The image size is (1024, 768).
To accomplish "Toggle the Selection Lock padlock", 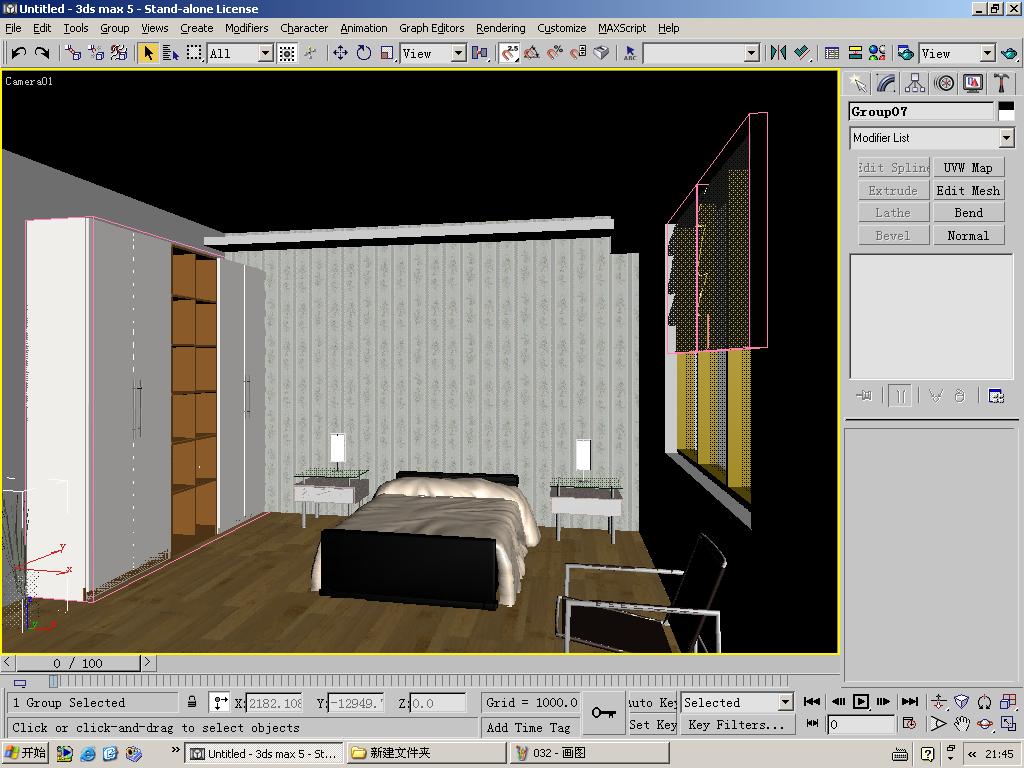I will point(192,702).
